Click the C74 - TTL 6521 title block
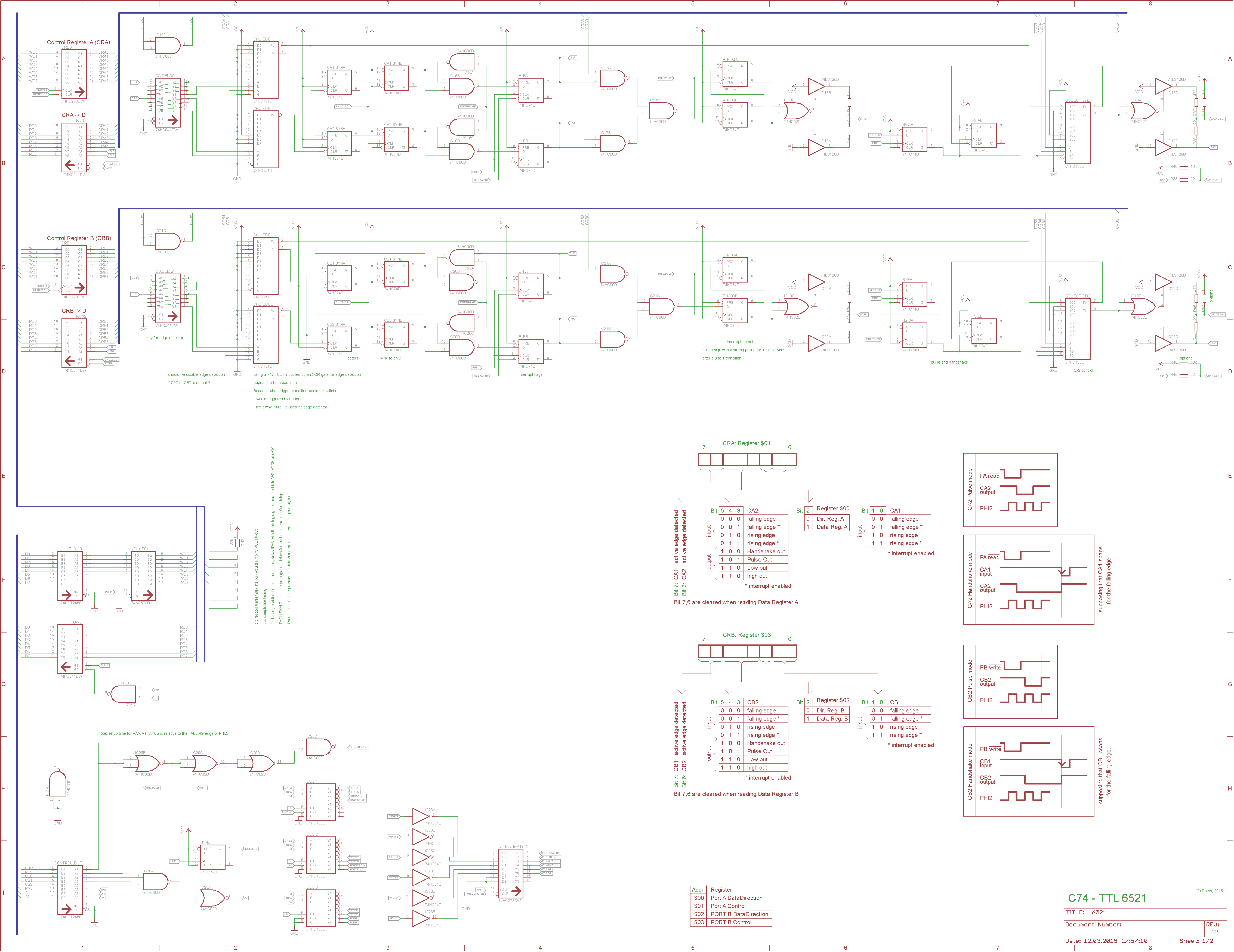Screen dimensions: 1234x952 (1106, 898)
